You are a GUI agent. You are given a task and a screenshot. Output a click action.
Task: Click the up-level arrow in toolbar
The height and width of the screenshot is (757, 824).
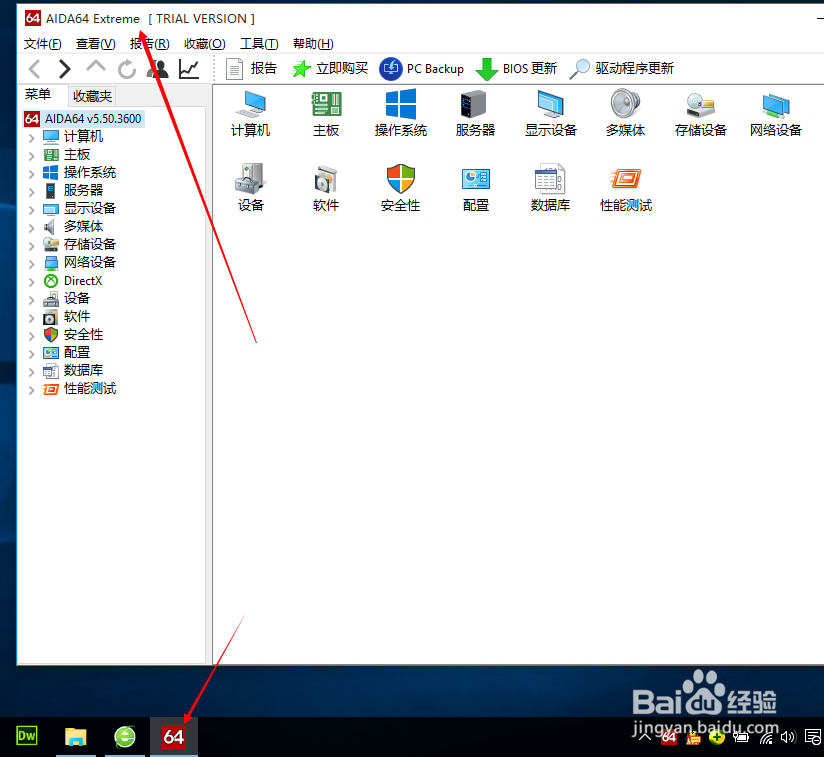click(96, 67)
